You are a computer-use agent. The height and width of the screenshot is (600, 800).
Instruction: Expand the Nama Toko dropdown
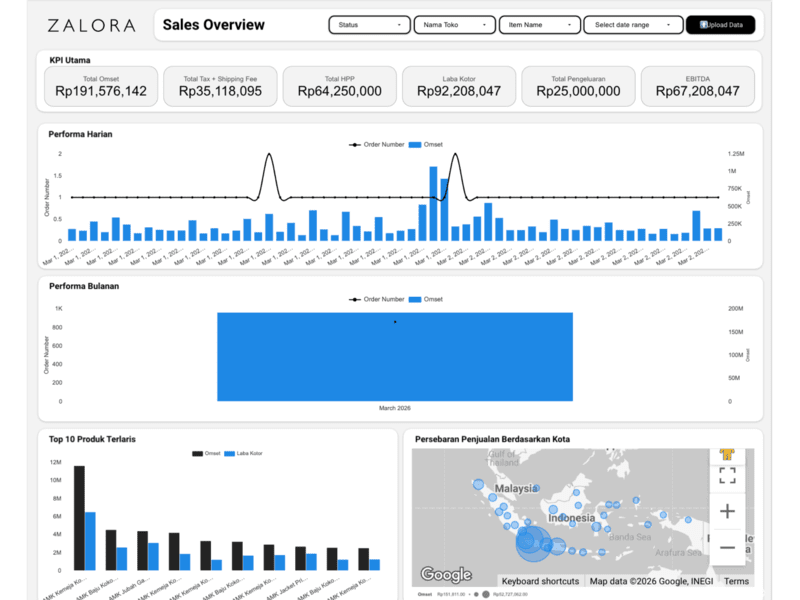pyautogui.click(x=454, y=25)
